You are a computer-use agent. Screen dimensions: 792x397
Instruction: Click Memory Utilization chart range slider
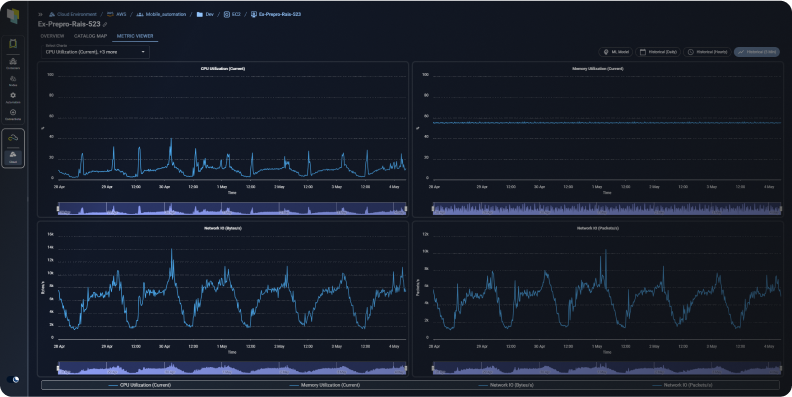coord(607,209)
